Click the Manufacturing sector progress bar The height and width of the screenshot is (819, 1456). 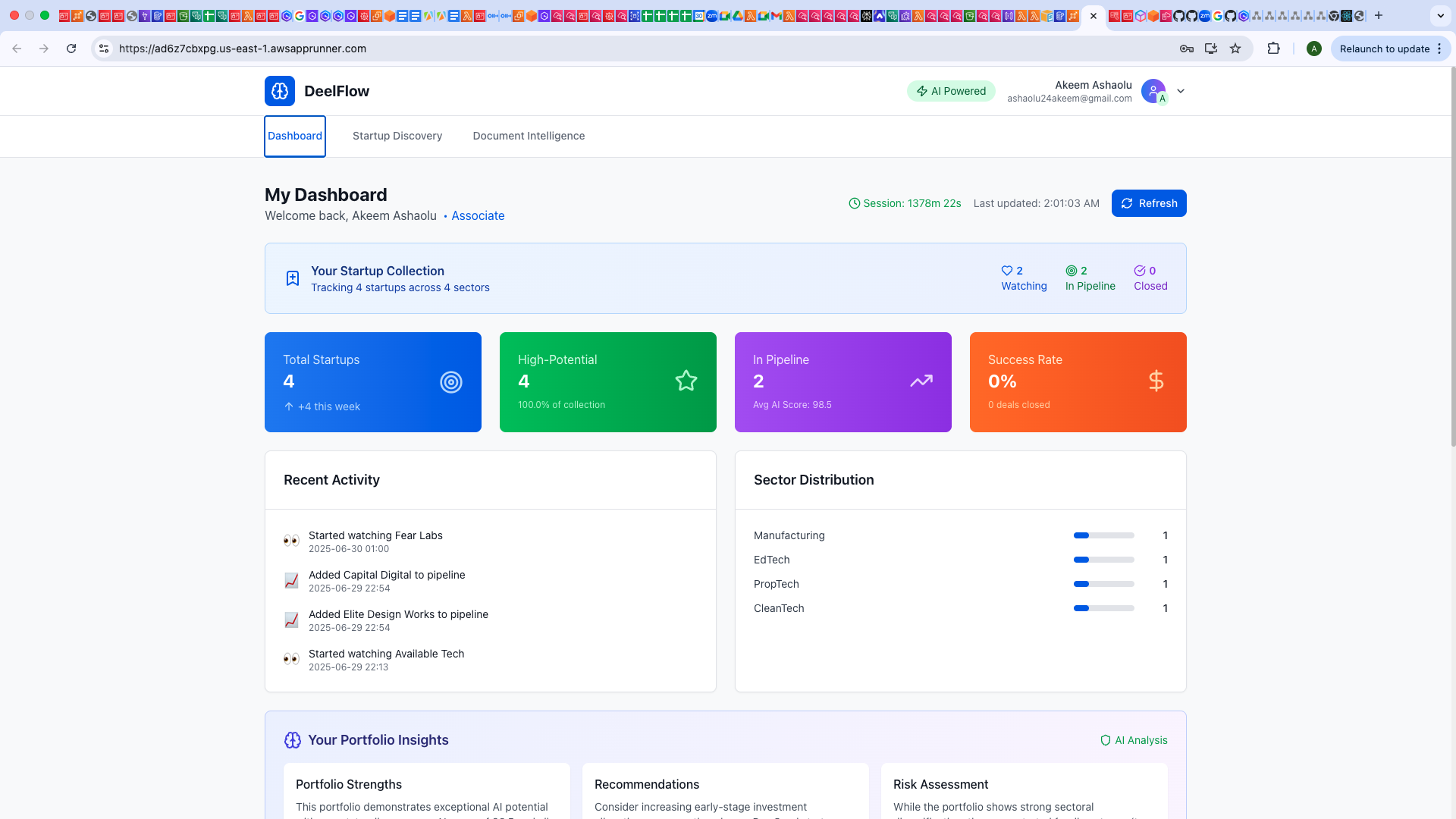pos(1103,535)
